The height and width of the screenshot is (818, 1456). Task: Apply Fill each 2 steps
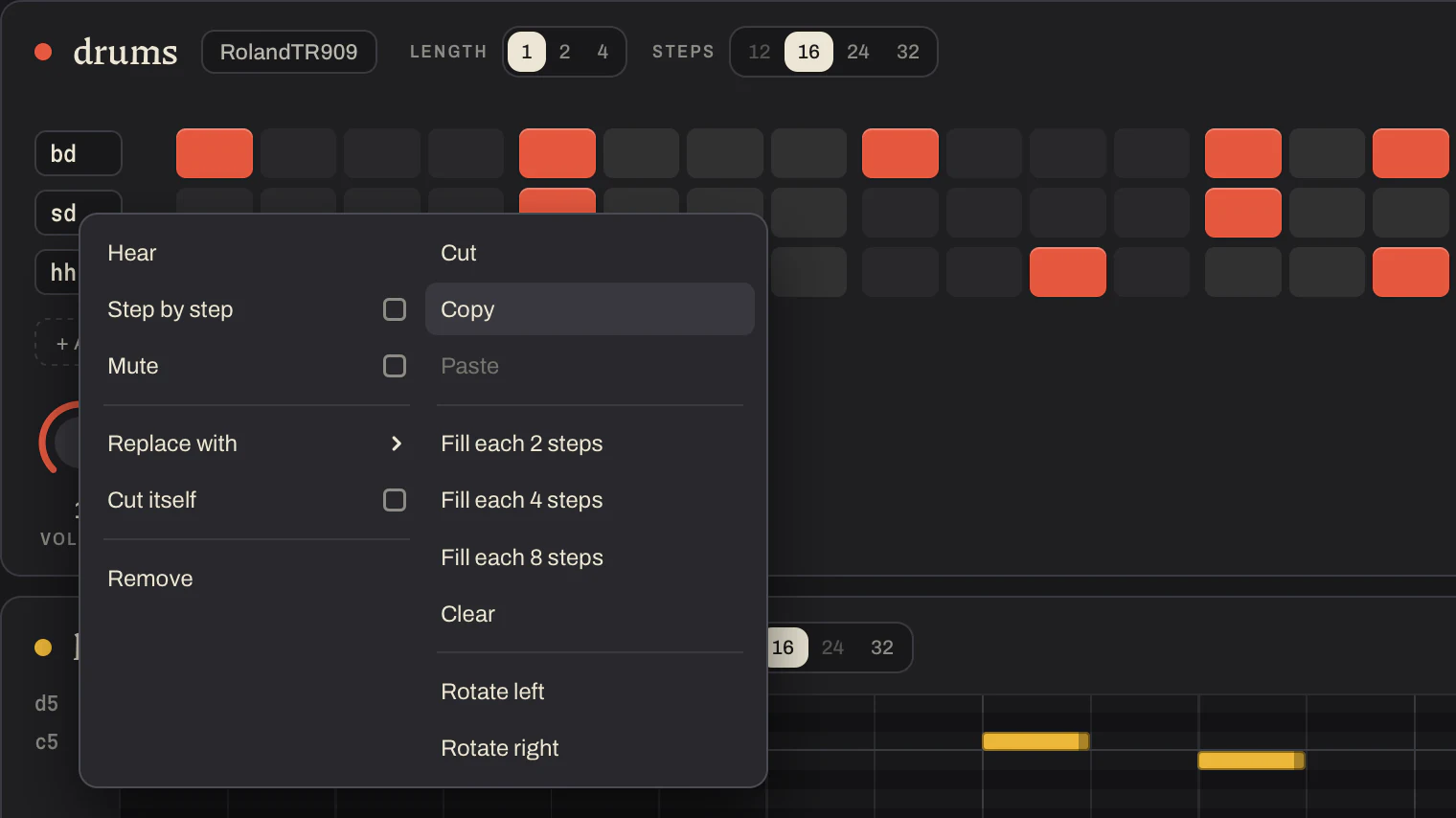(522, 443)
